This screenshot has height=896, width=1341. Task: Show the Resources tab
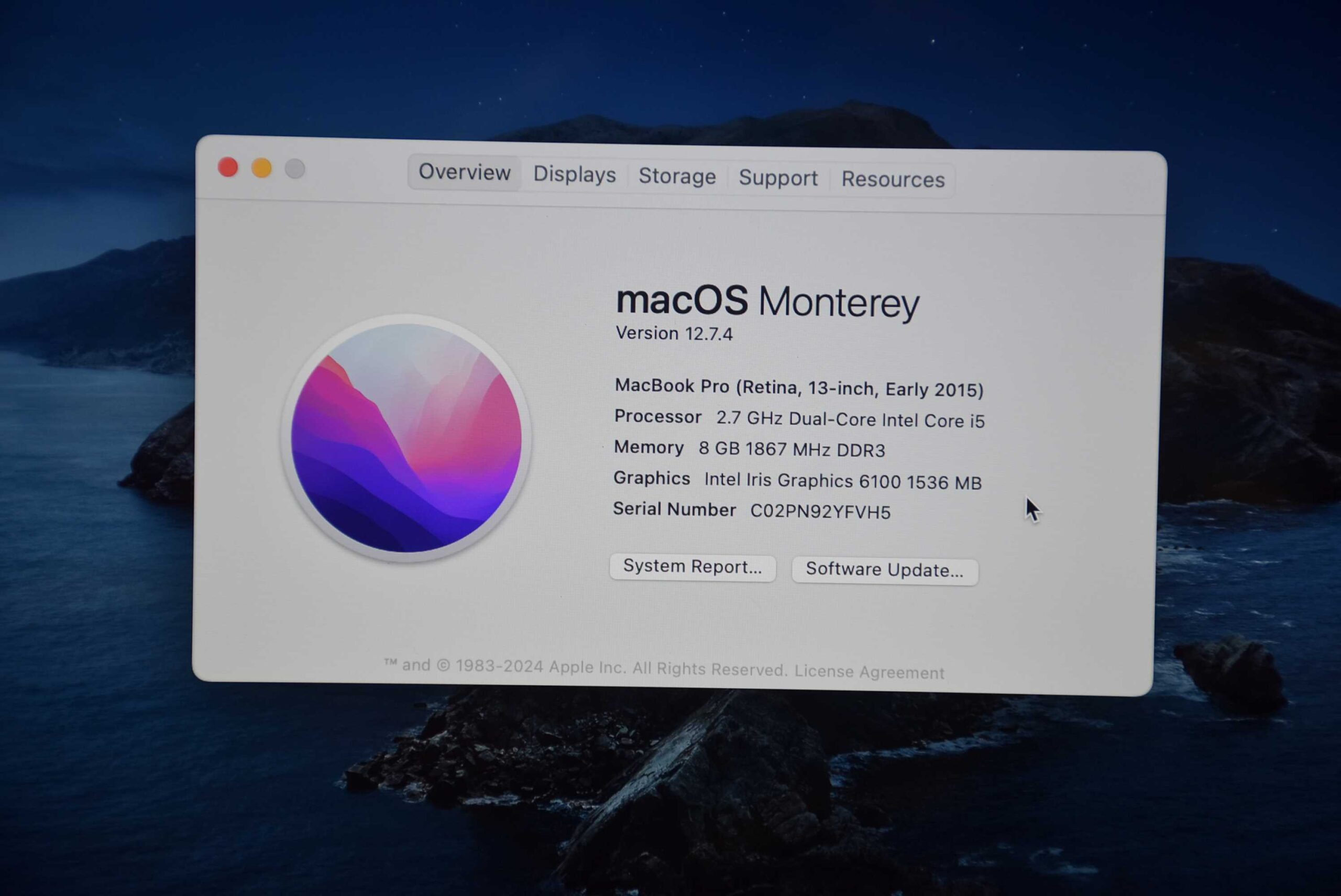(x=892, y=180)
